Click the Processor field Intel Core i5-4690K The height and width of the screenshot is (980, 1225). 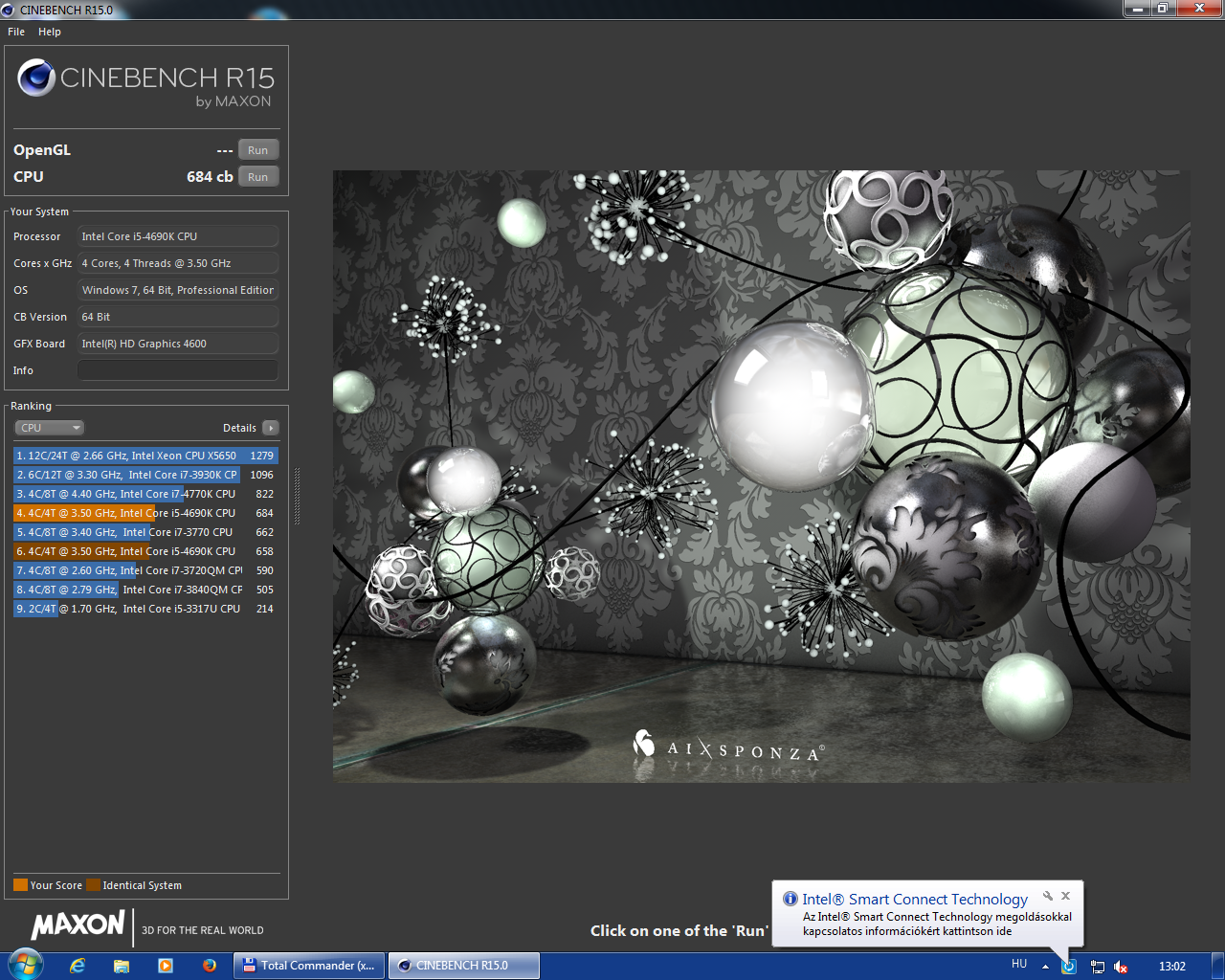[178, 236]
